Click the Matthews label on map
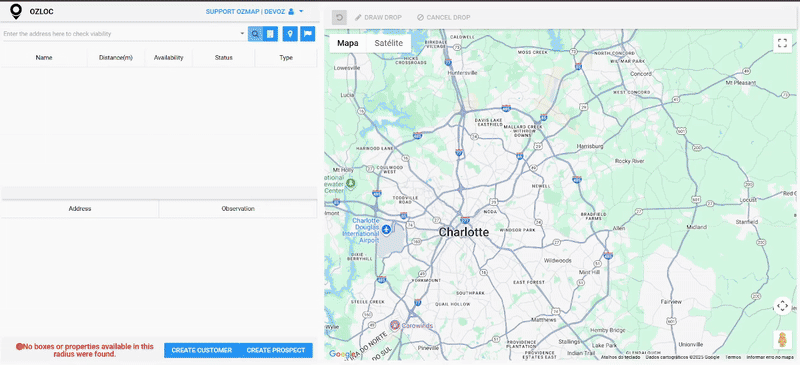This screenshot has width=800, height=365. [543, 320]
